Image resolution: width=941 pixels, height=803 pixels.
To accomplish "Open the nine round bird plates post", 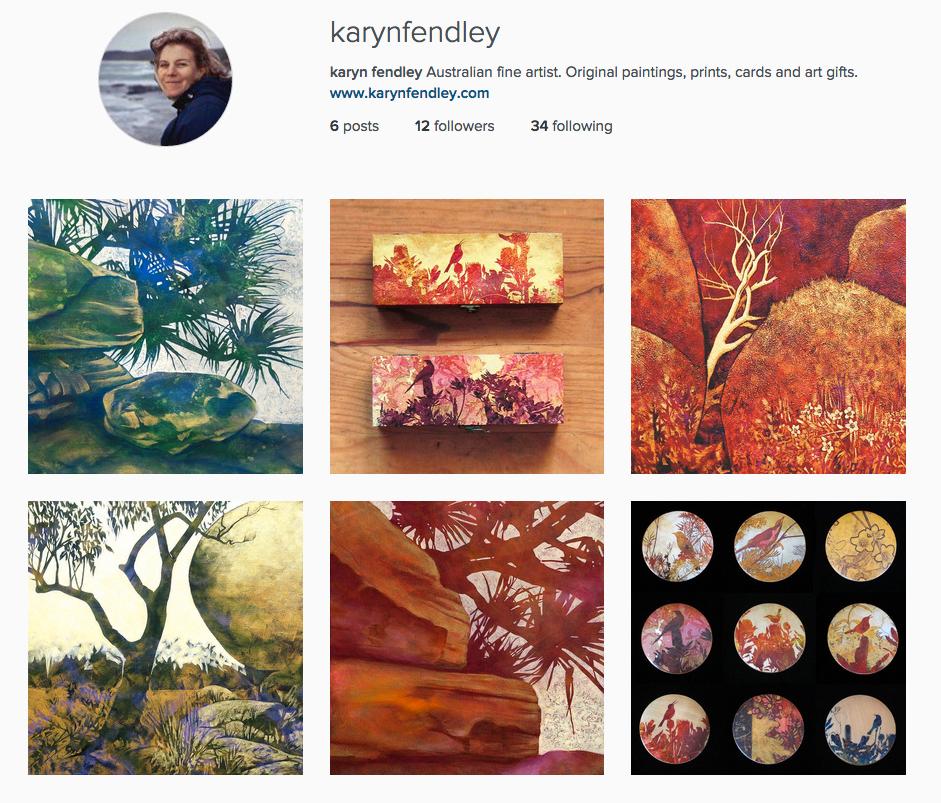I will pyautogui.click(x=768, y=638).
